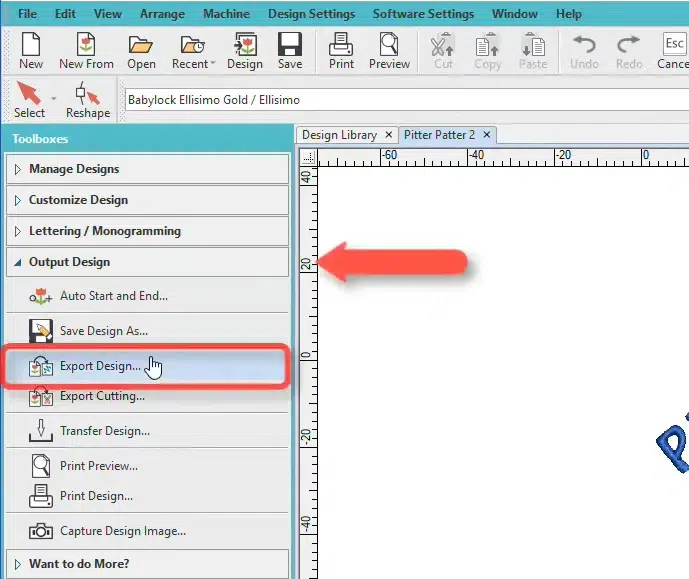
Task: Open the Edit menu
Action: click(x=65, y=14)
